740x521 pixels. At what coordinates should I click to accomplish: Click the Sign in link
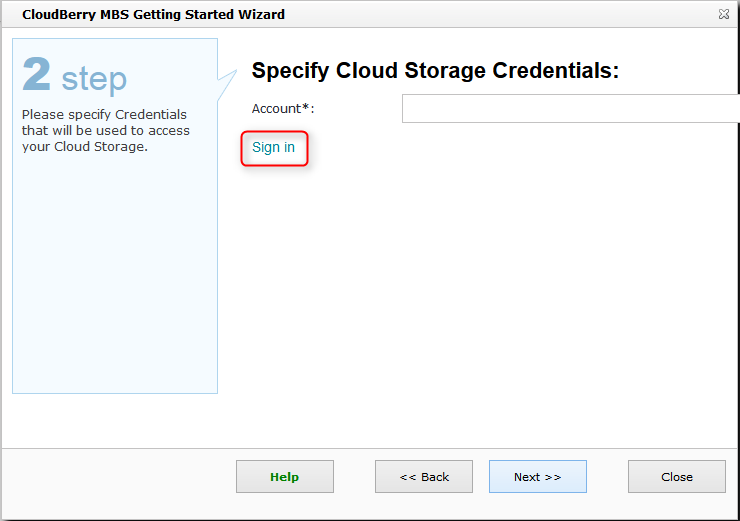pos(273,148)
